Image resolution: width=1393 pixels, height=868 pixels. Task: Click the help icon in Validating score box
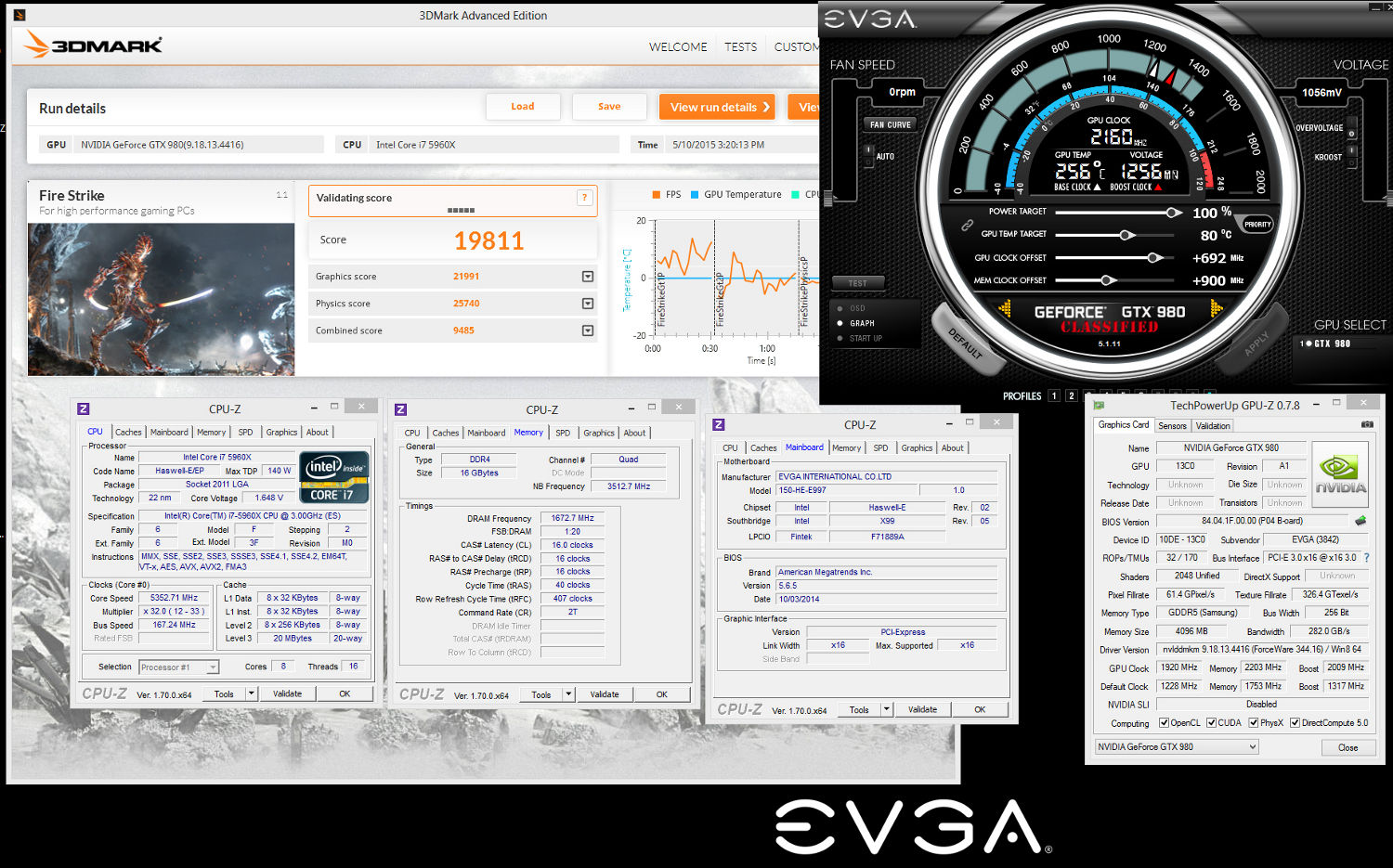point(584,197)
